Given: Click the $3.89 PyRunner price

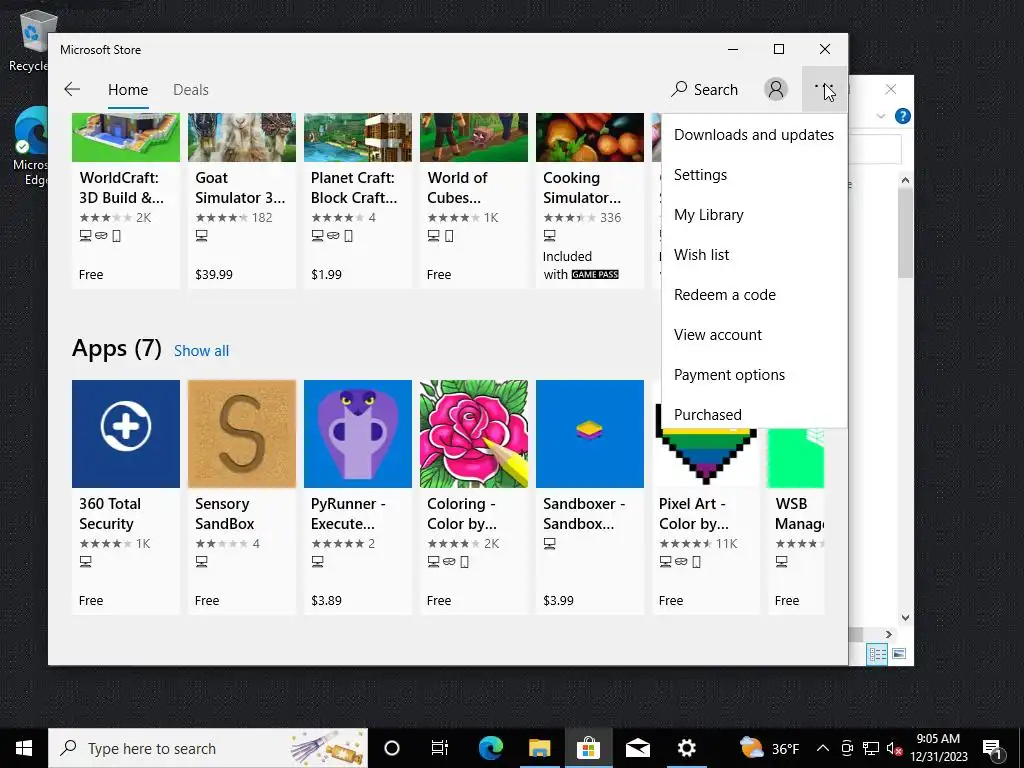Looking at the screenshot, I should coord(326,600).
